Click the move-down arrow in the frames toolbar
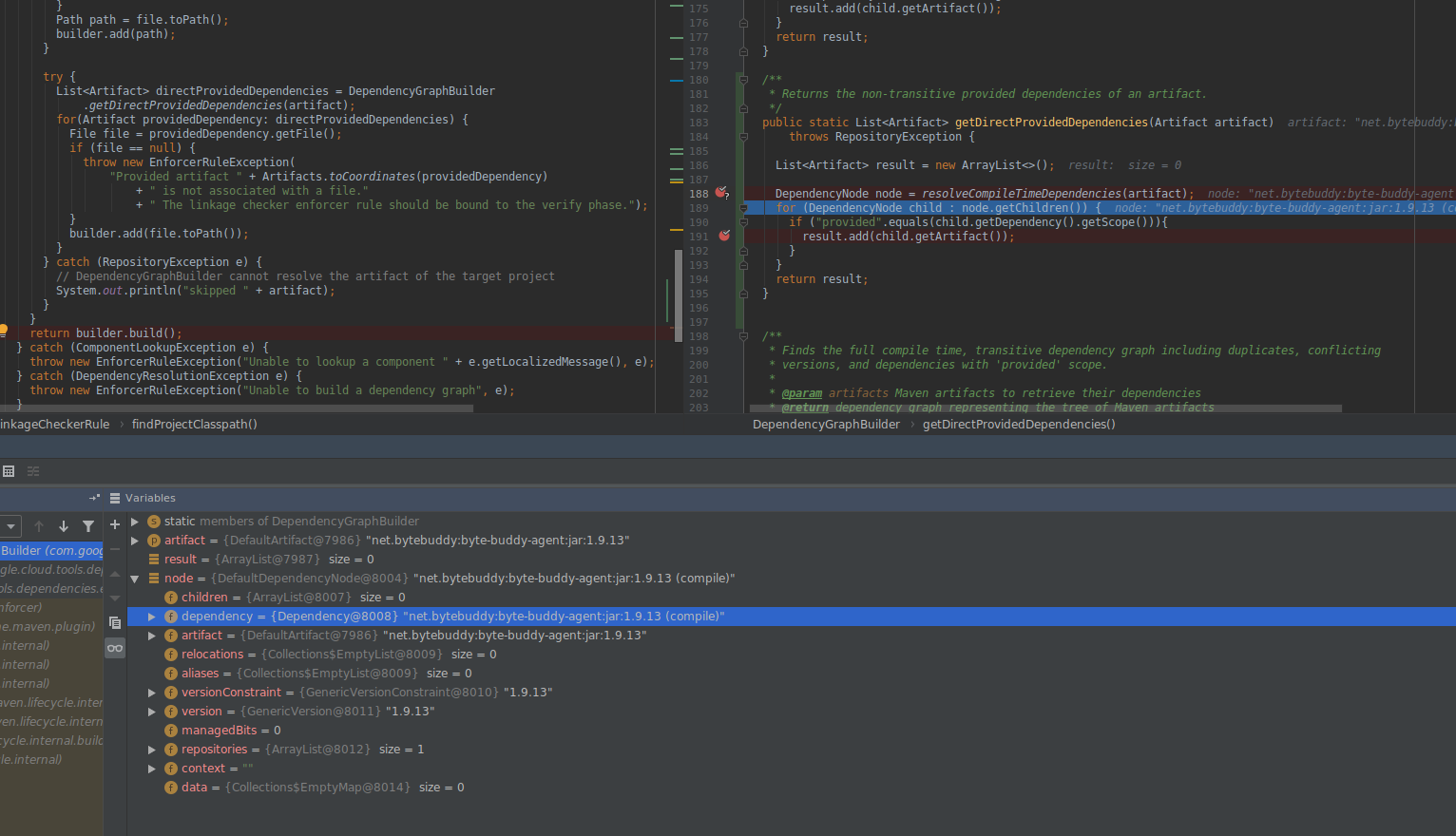 tap(63, 525)
